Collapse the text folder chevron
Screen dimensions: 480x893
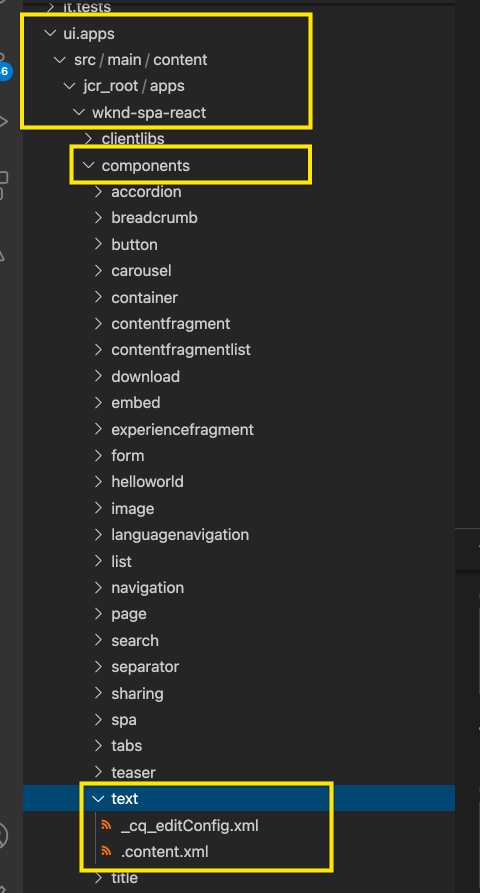point(98,798)
